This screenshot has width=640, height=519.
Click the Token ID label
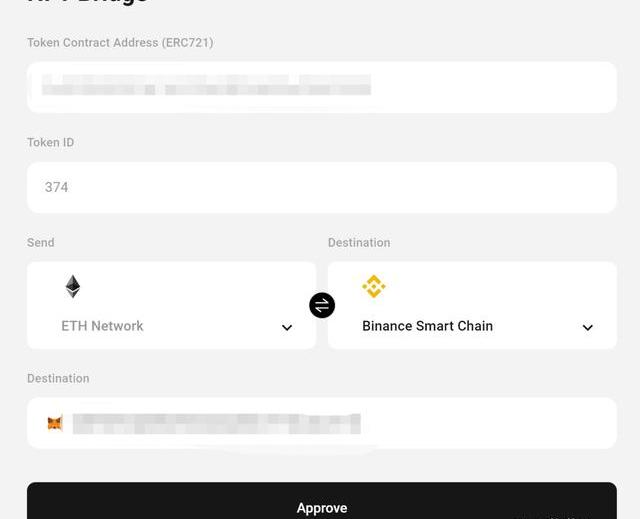51,143
